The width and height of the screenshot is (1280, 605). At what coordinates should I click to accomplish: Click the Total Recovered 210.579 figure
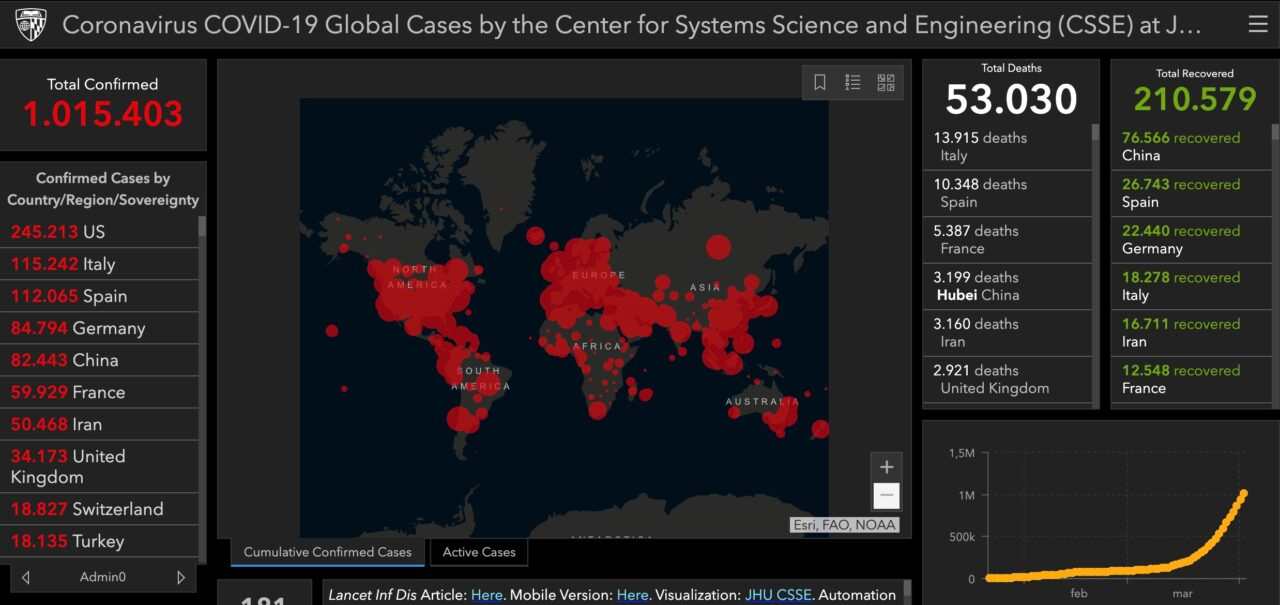pyautogui.click(x=1195, y=99)
